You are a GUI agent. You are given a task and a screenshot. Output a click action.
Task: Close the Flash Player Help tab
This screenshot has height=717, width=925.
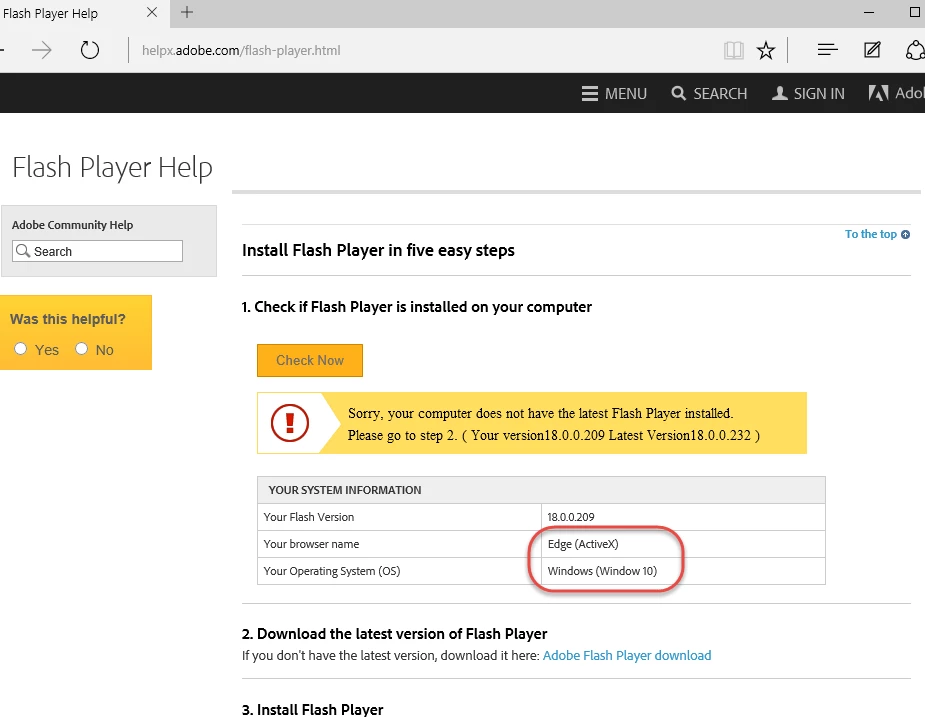coord(152,12)
